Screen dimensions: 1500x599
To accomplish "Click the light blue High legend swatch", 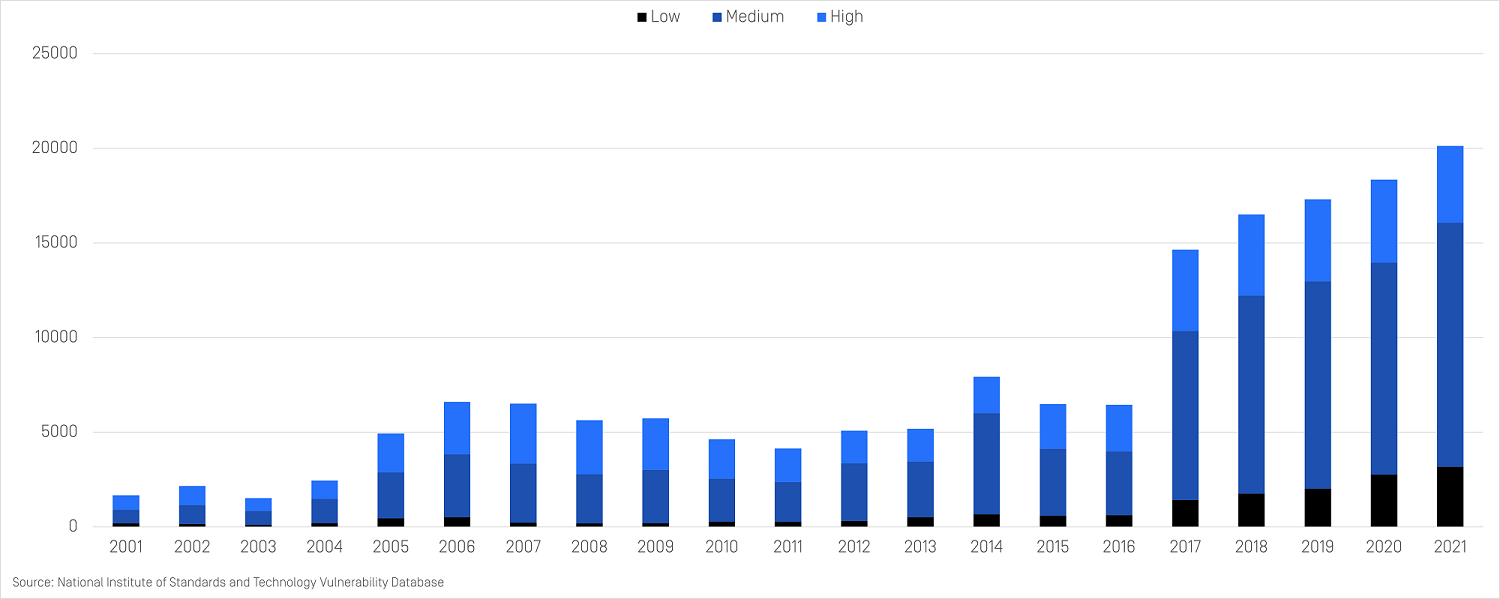I will point(821,17).
